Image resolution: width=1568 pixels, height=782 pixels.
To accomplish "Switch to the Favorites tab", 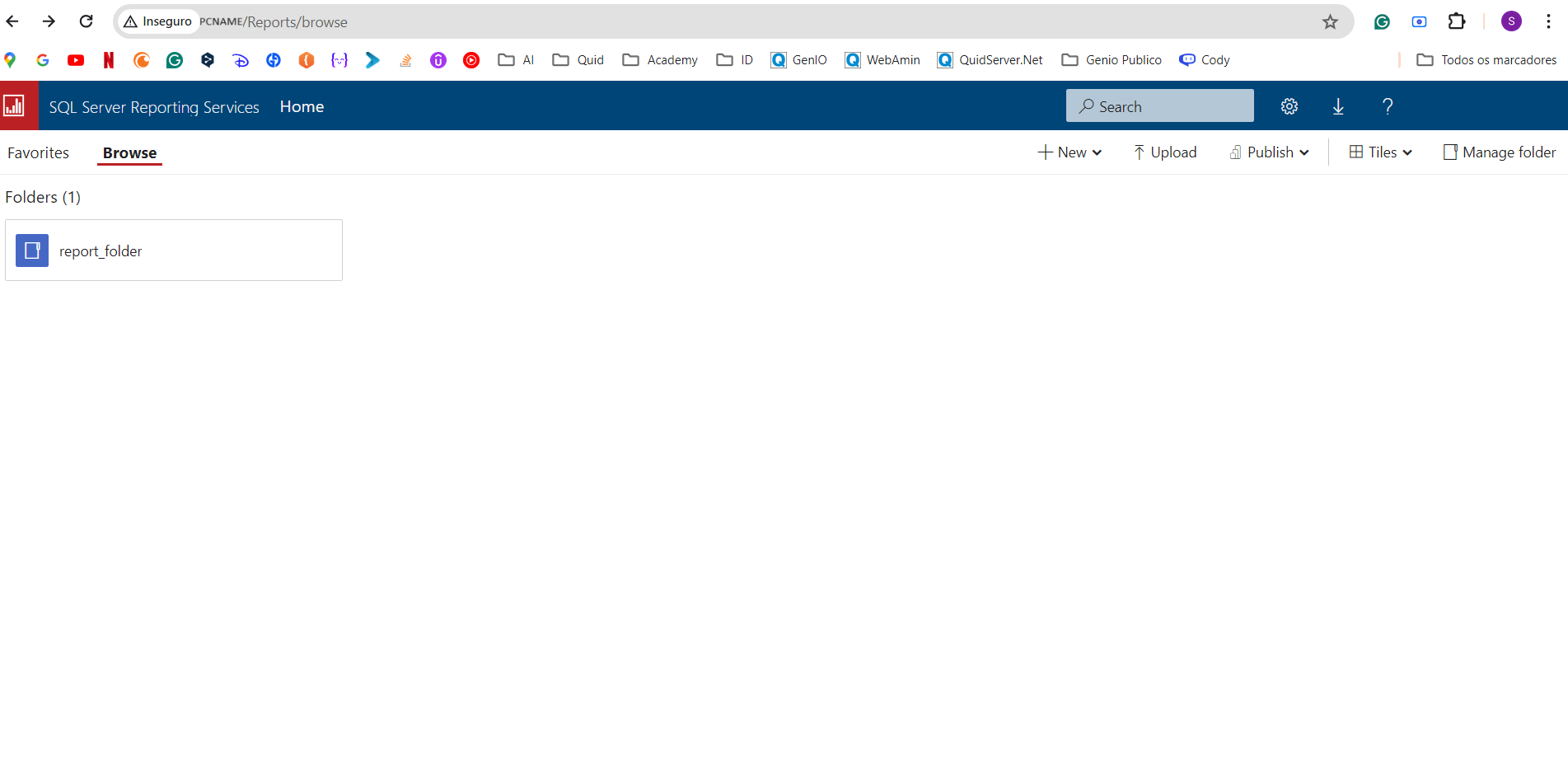I will click(x=39, y=152).
